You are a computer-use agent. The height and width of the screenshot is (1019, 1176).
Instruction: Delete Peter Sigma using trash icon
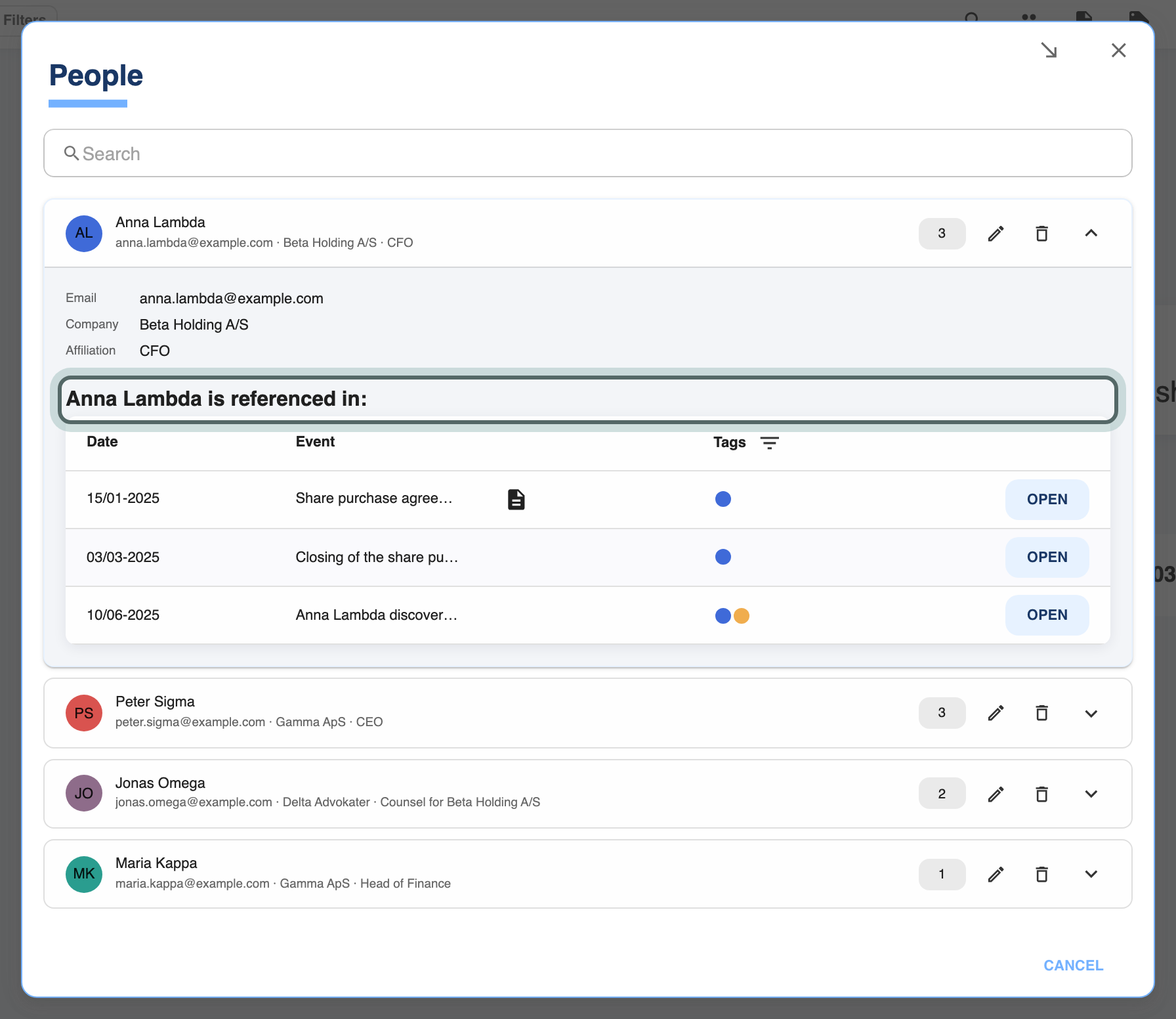pos(1041,713)
